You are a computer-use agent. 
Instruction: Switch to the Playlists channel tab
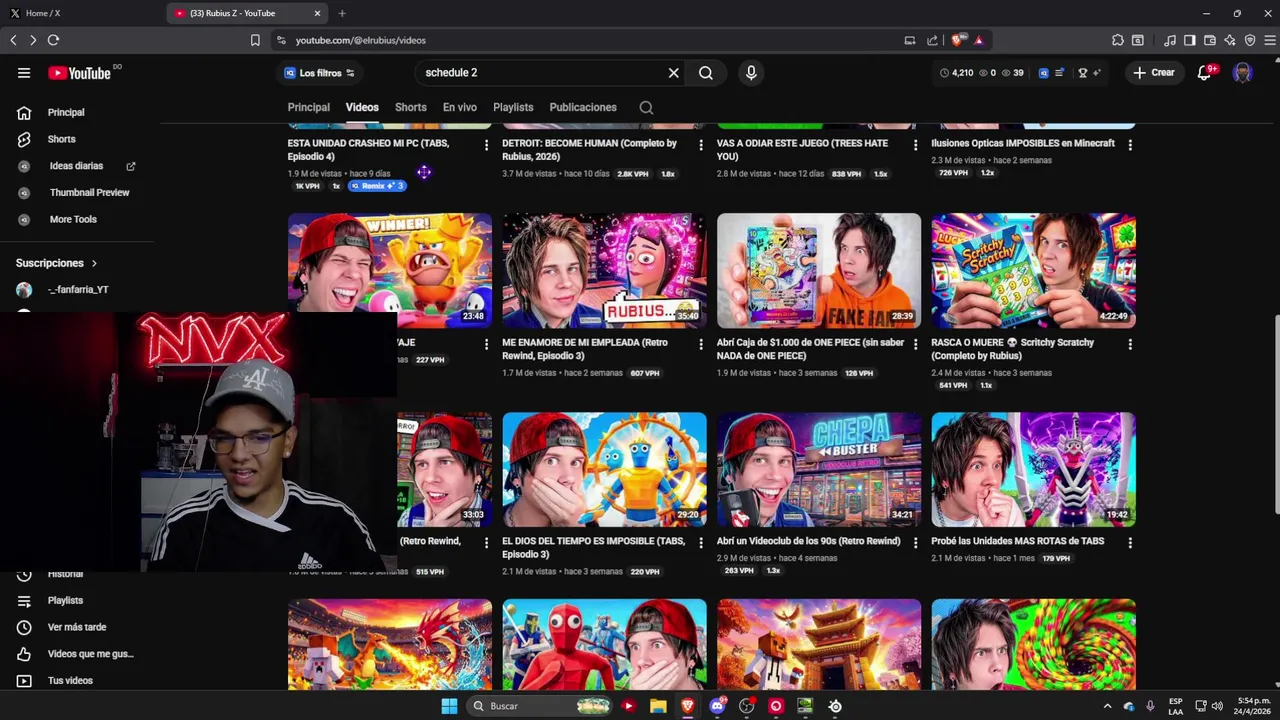pyautogui.click(x=513, y=107)
